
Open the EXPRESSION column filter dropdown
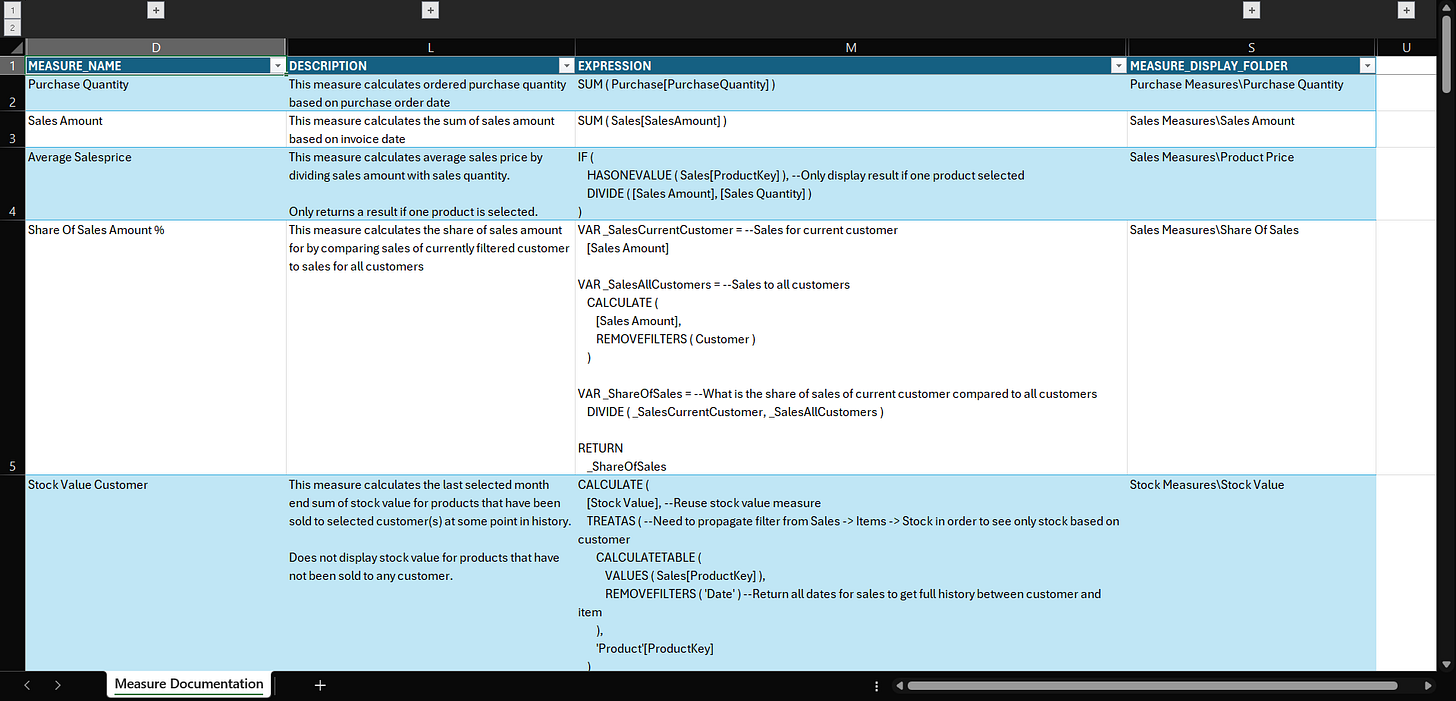click(1118, 66)
